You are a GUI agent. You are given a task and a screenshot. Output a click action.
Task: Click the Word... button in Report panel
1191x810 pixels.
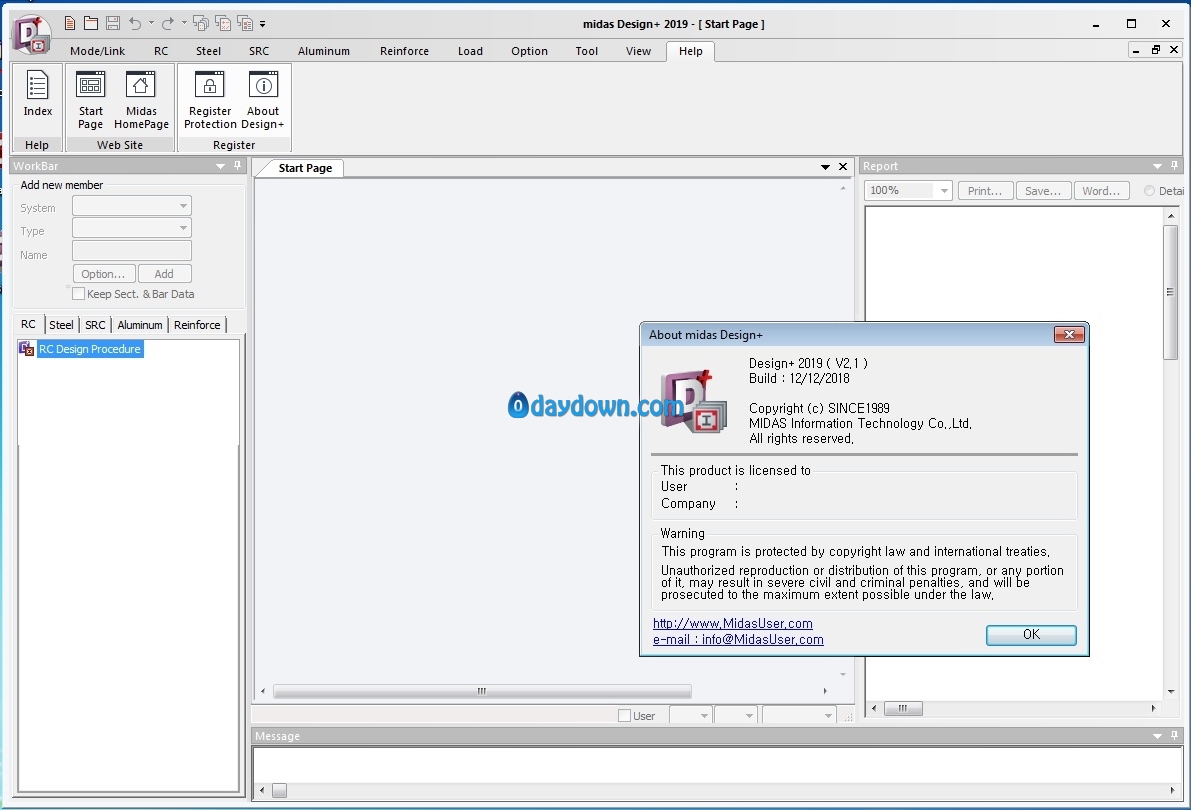(1101, 191)
